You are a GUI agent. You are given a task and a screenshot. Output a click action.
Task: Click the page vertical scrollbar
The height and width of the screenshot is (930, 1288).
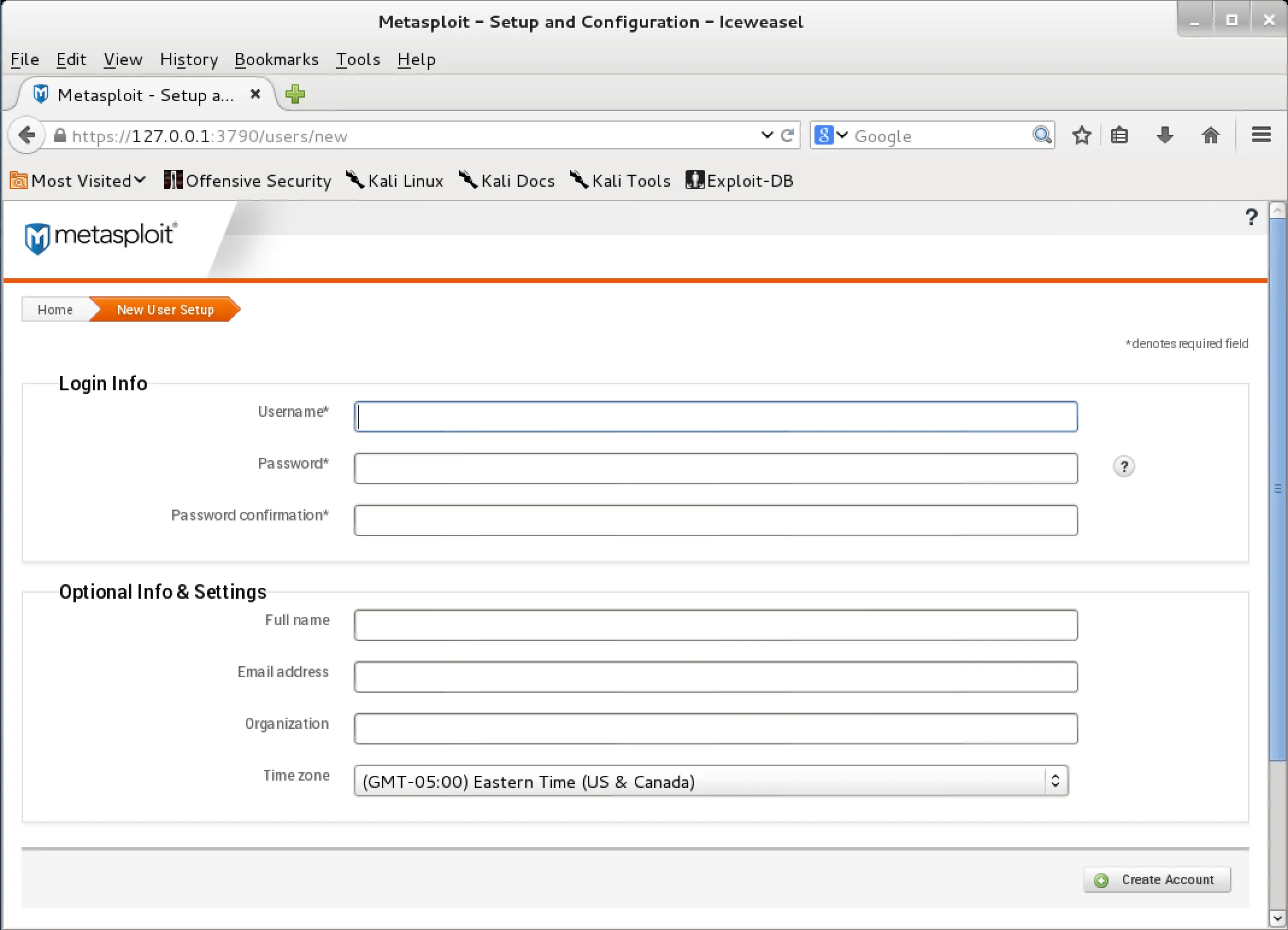coord(1277,488)
